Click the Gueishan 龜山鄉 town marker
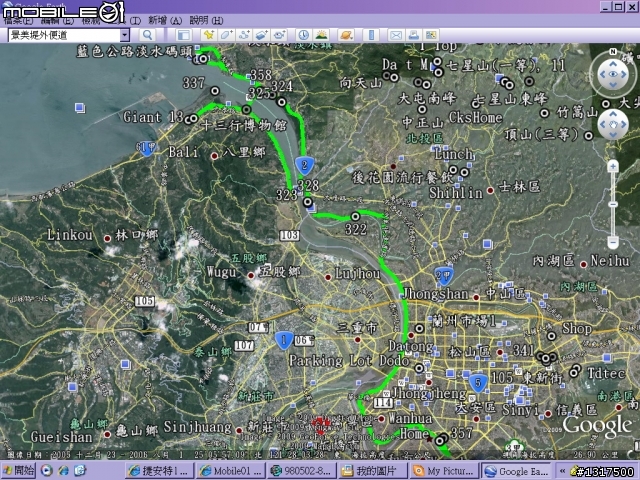 click(x=107, y=434)
